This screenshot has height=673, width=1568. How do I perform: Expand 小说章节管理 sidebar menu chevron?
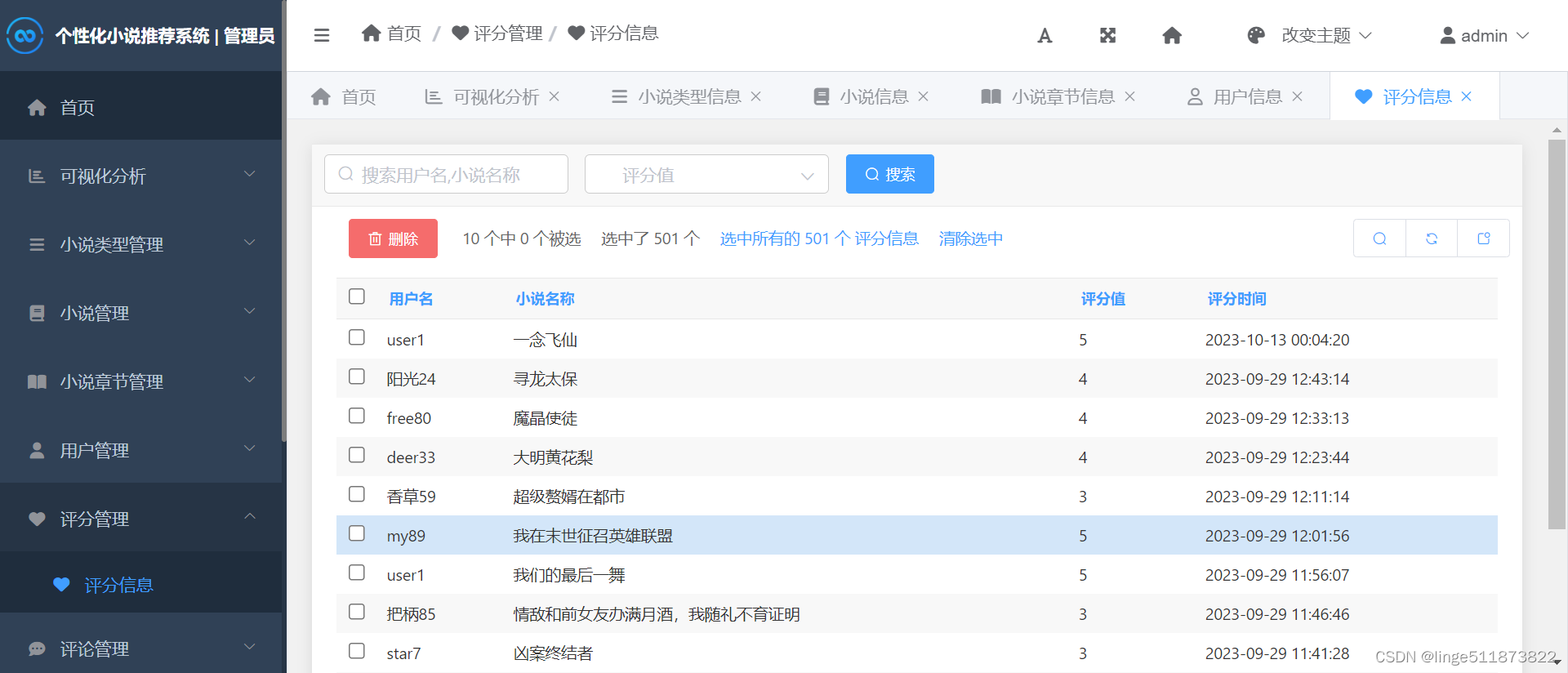tap(250, 380)
